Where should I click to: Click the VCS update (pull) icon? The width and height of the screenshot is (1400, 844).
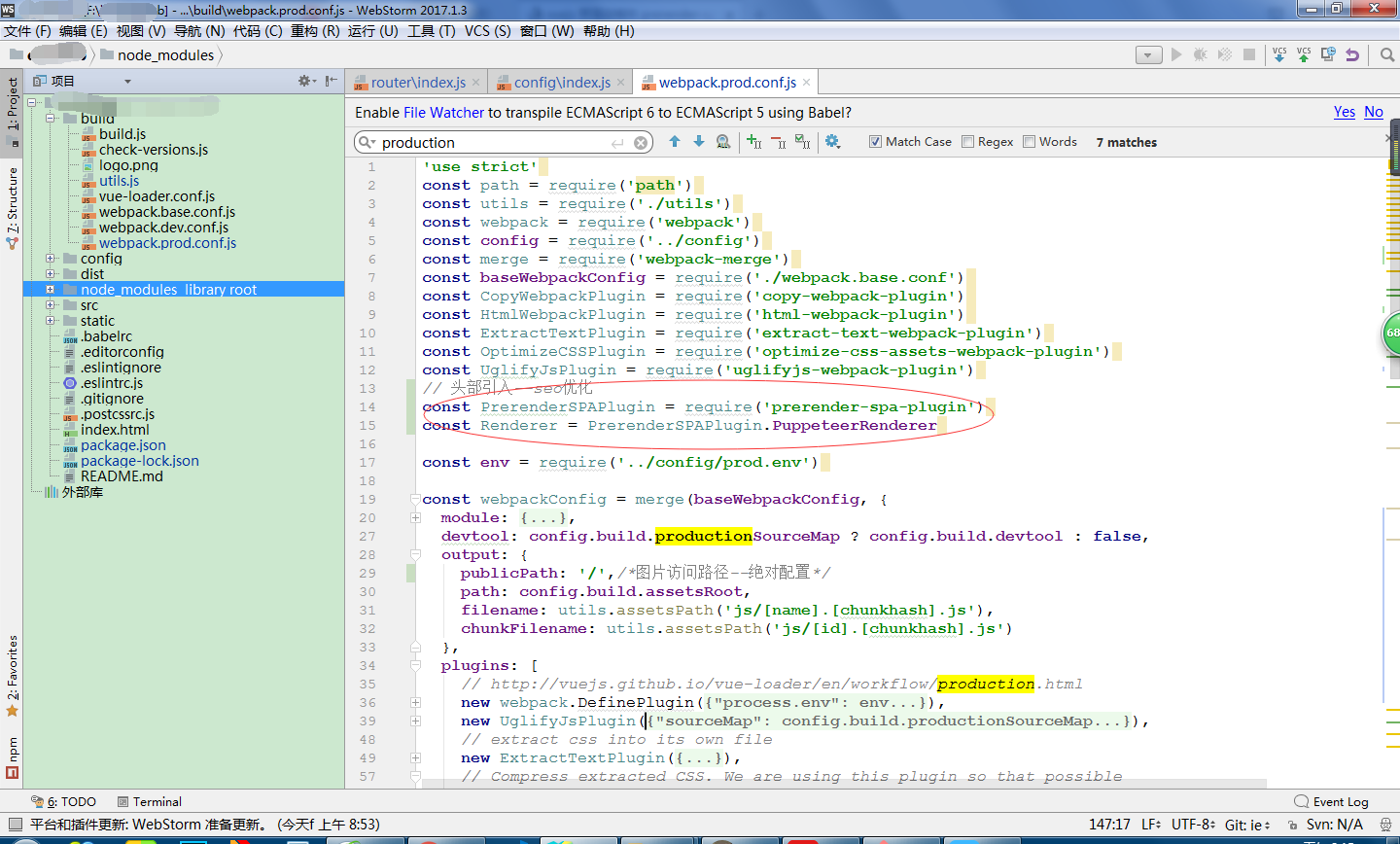pyautogui.click(x=1279, y=54)
